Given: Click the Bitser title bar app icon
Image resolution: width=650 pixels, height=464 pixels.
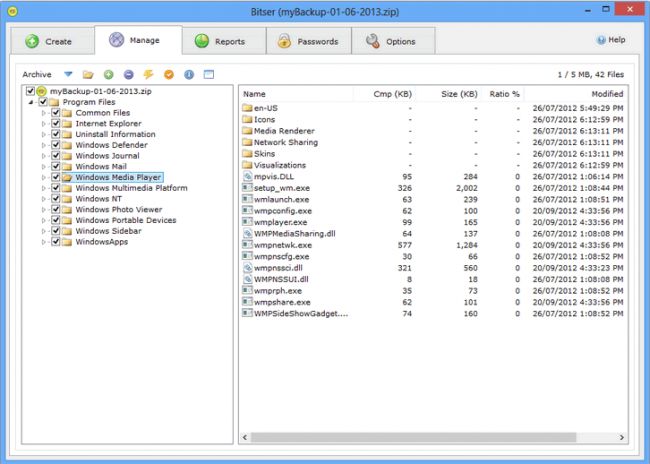Looking at the screenshot, I should tap(12, 11).
